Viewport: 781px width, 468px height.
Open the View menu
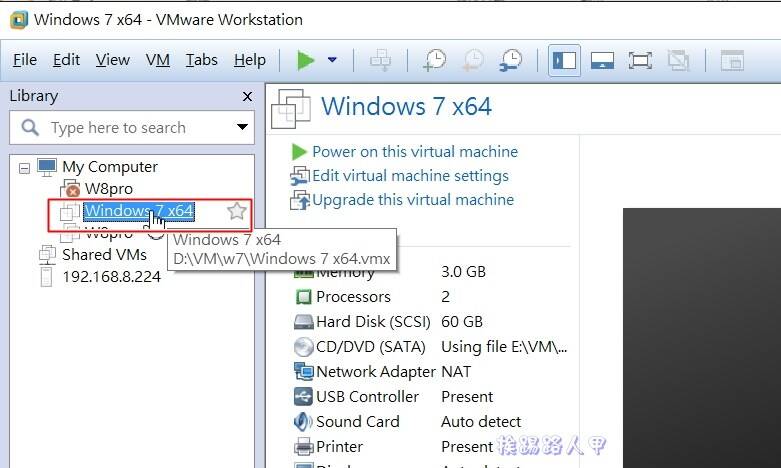113,60
